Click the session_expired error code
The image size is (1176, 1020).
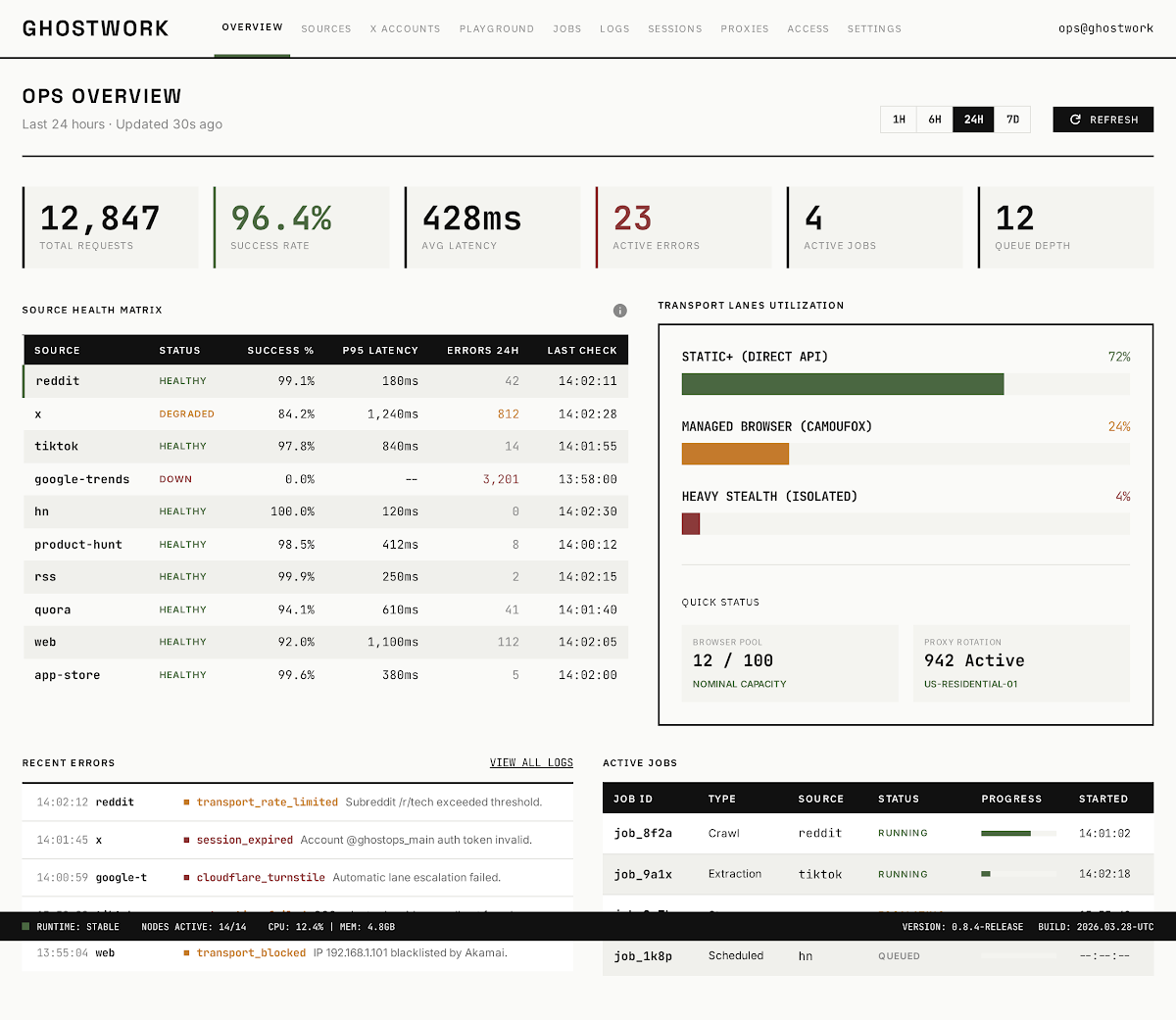coord(244,840)
